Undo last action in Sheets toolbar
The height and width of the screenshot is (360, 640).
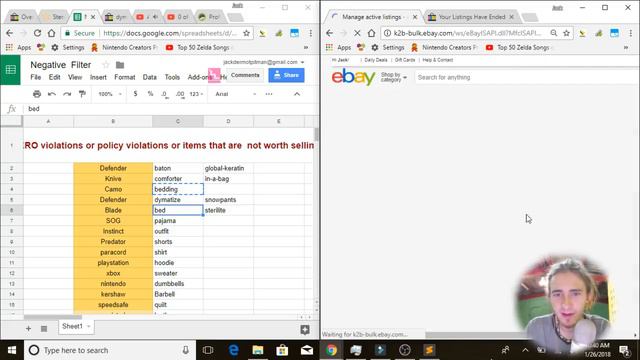click(x=52, y=94)
